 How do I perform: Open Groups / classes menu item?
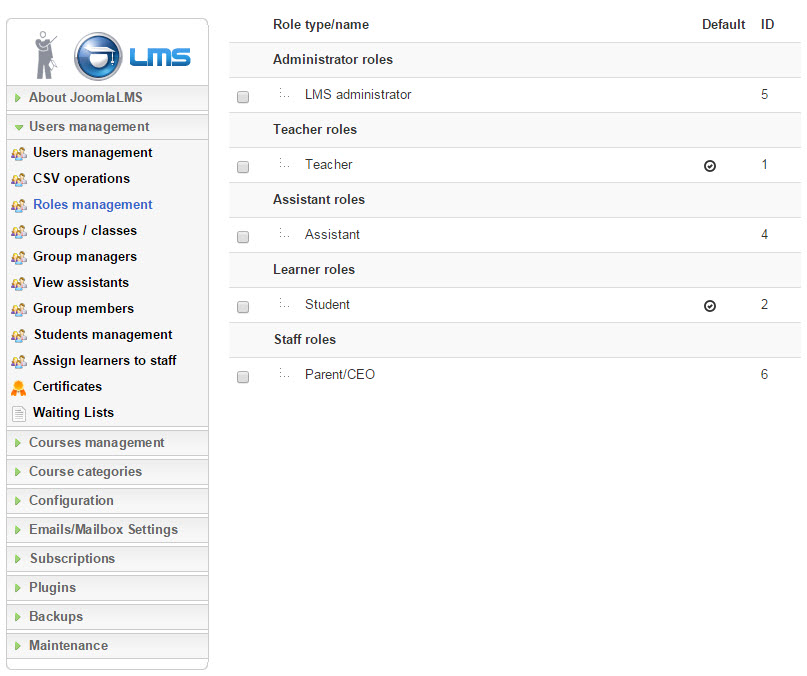coord(85,231)
